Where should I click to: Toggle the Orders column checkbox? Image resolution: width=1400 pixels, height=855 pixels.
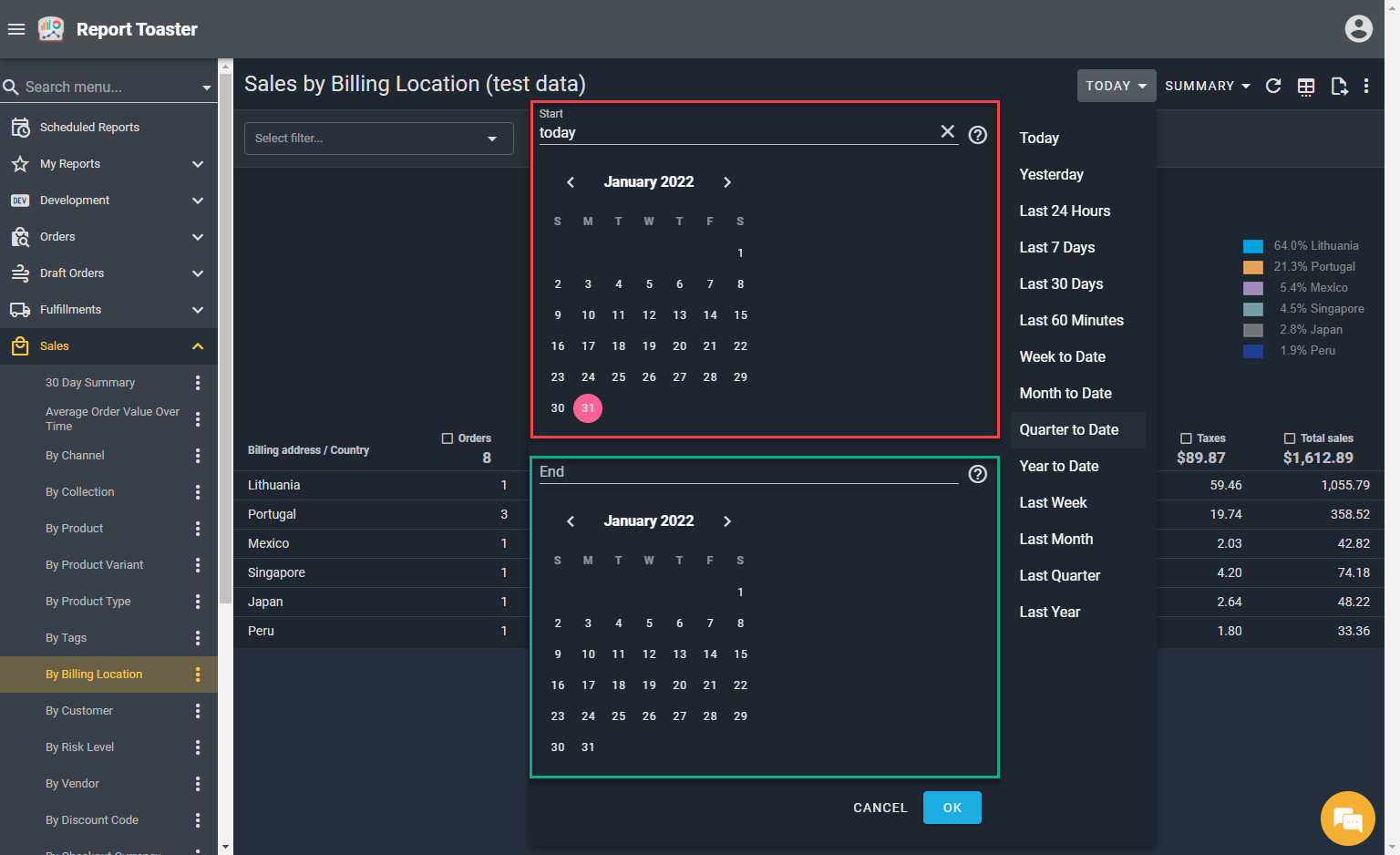tap(448, 438)
